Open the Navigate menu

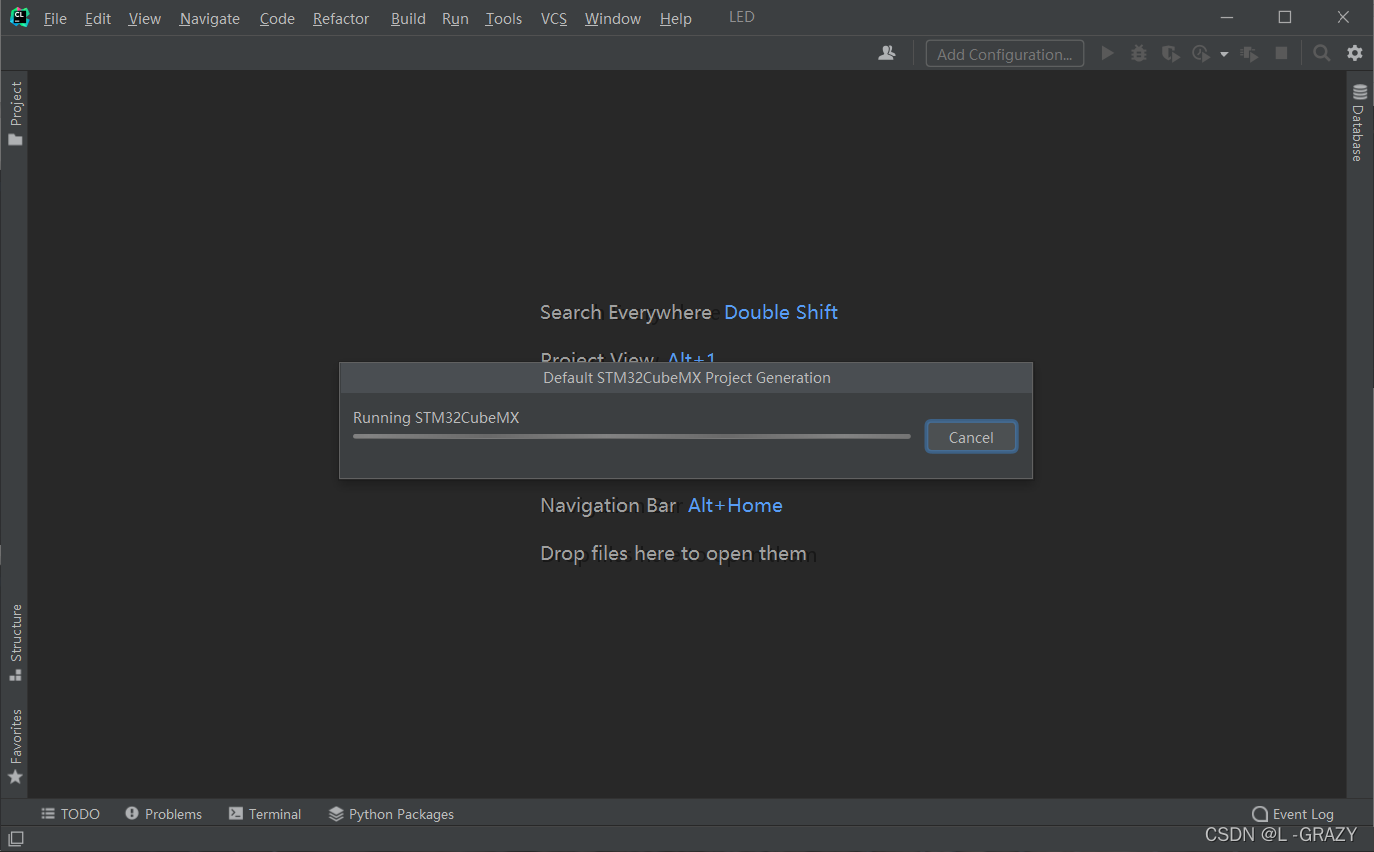point(210,18)
